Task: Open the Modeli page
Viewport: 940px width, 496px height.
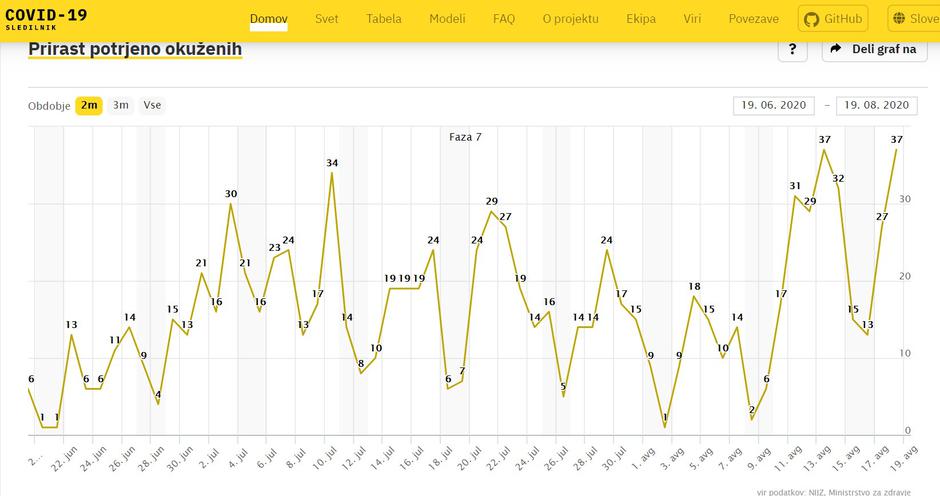Action: [447, 19]
